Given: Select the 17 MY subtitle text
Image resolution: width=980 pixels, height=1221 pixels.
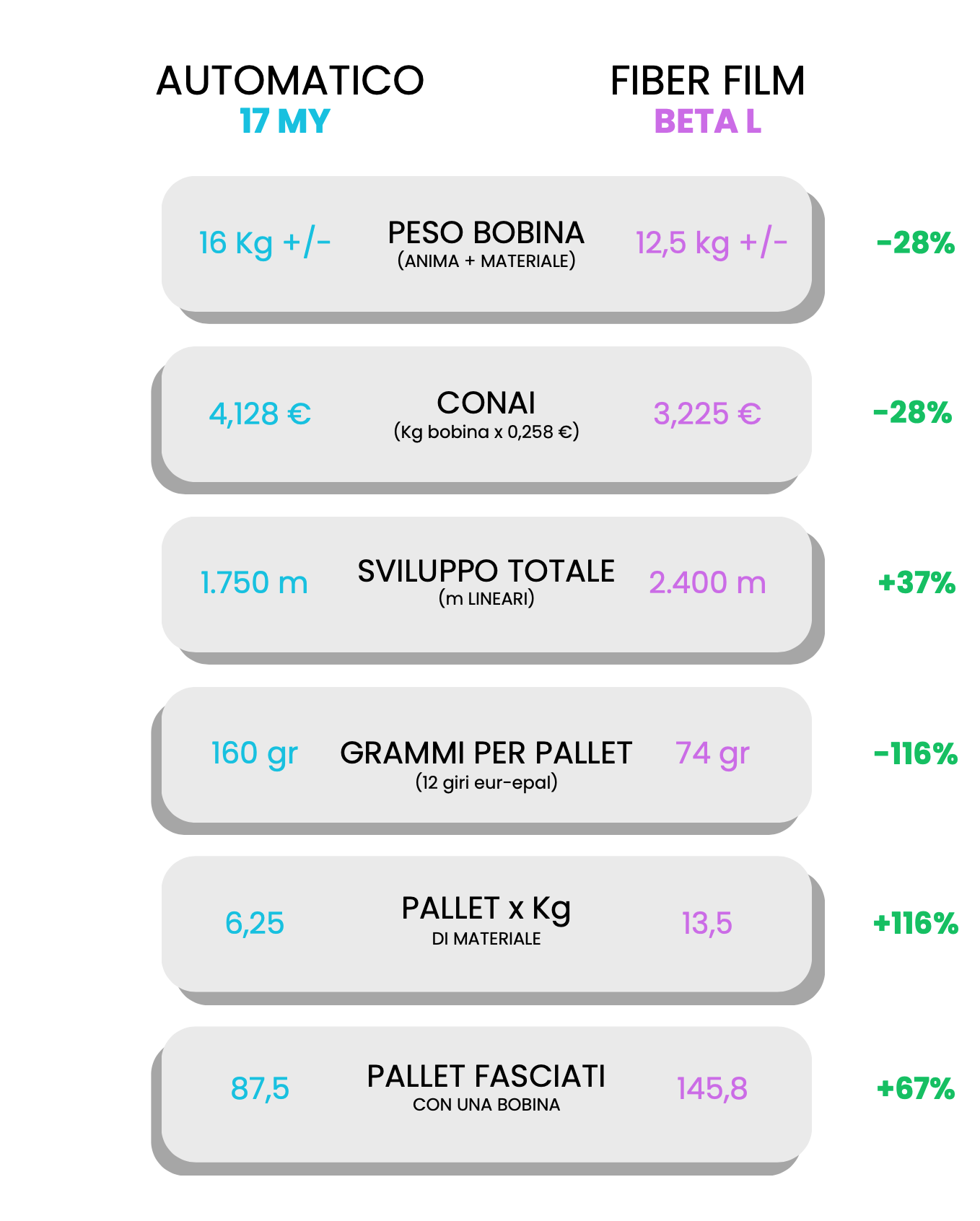Looking at the screenshot, I should (285, 121).
